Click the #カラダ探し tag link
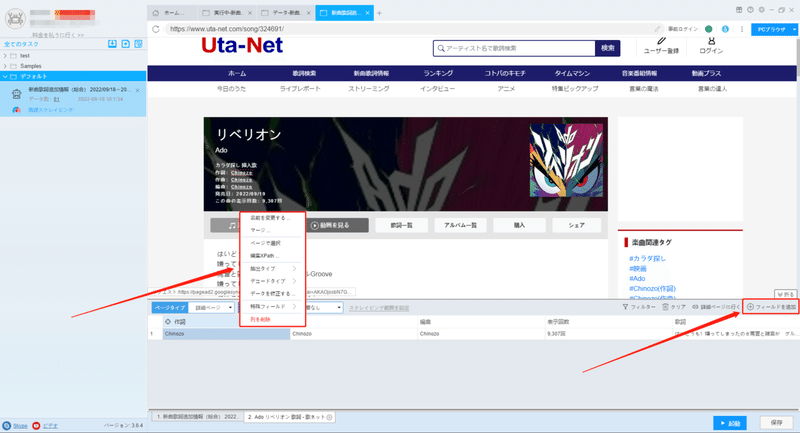 (647, 259)
